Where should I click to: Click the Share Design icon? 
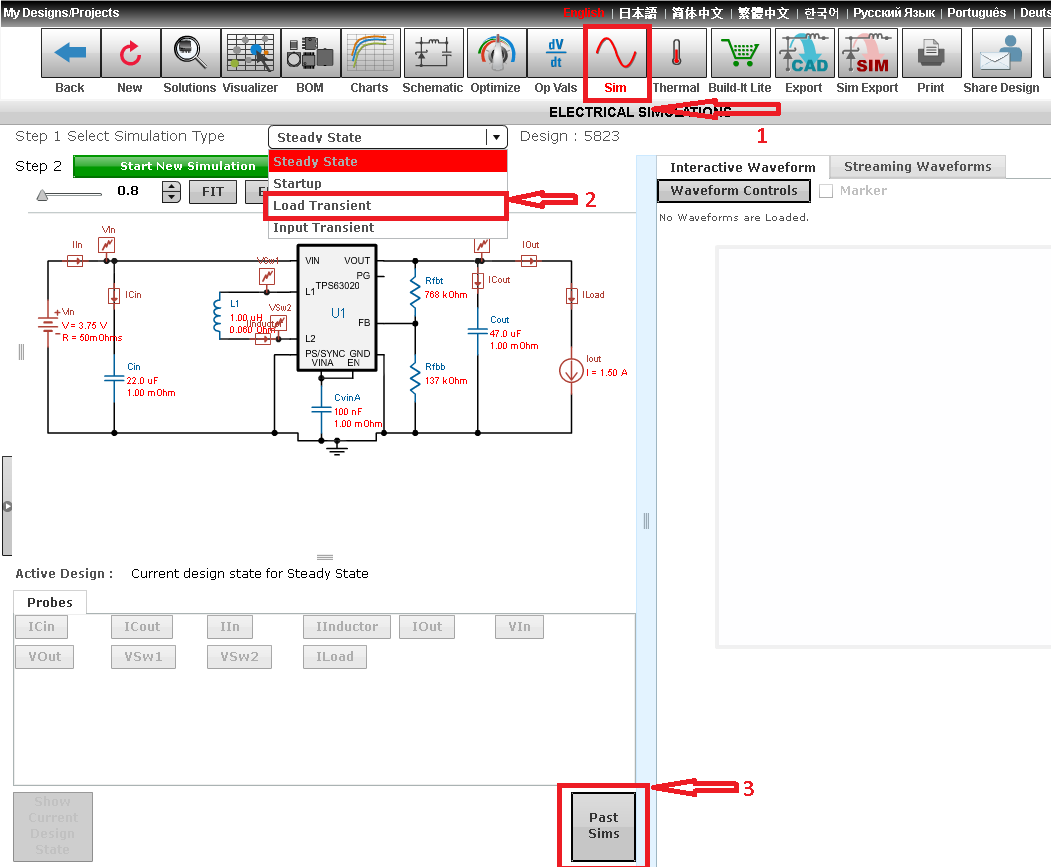[1002, 53]
